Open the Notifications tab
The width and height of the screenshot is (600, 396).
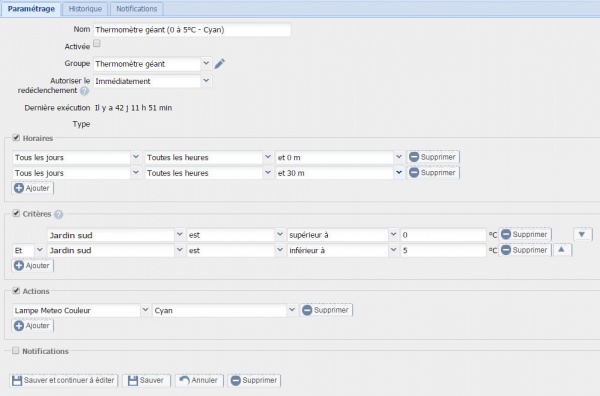pyautogui.click(x=137, y=9)
